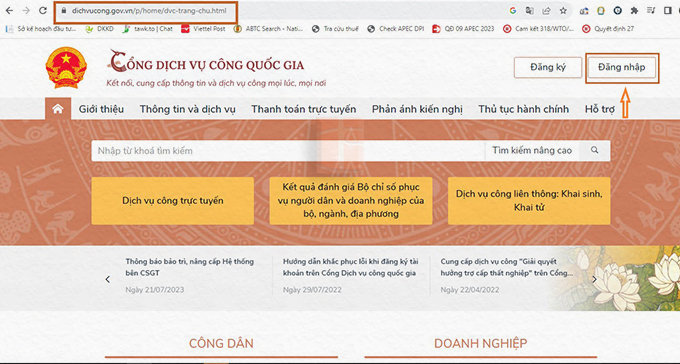Switch to the DOANH NGHIỆP tab
The image size is (680, 364).
point(481,344)
